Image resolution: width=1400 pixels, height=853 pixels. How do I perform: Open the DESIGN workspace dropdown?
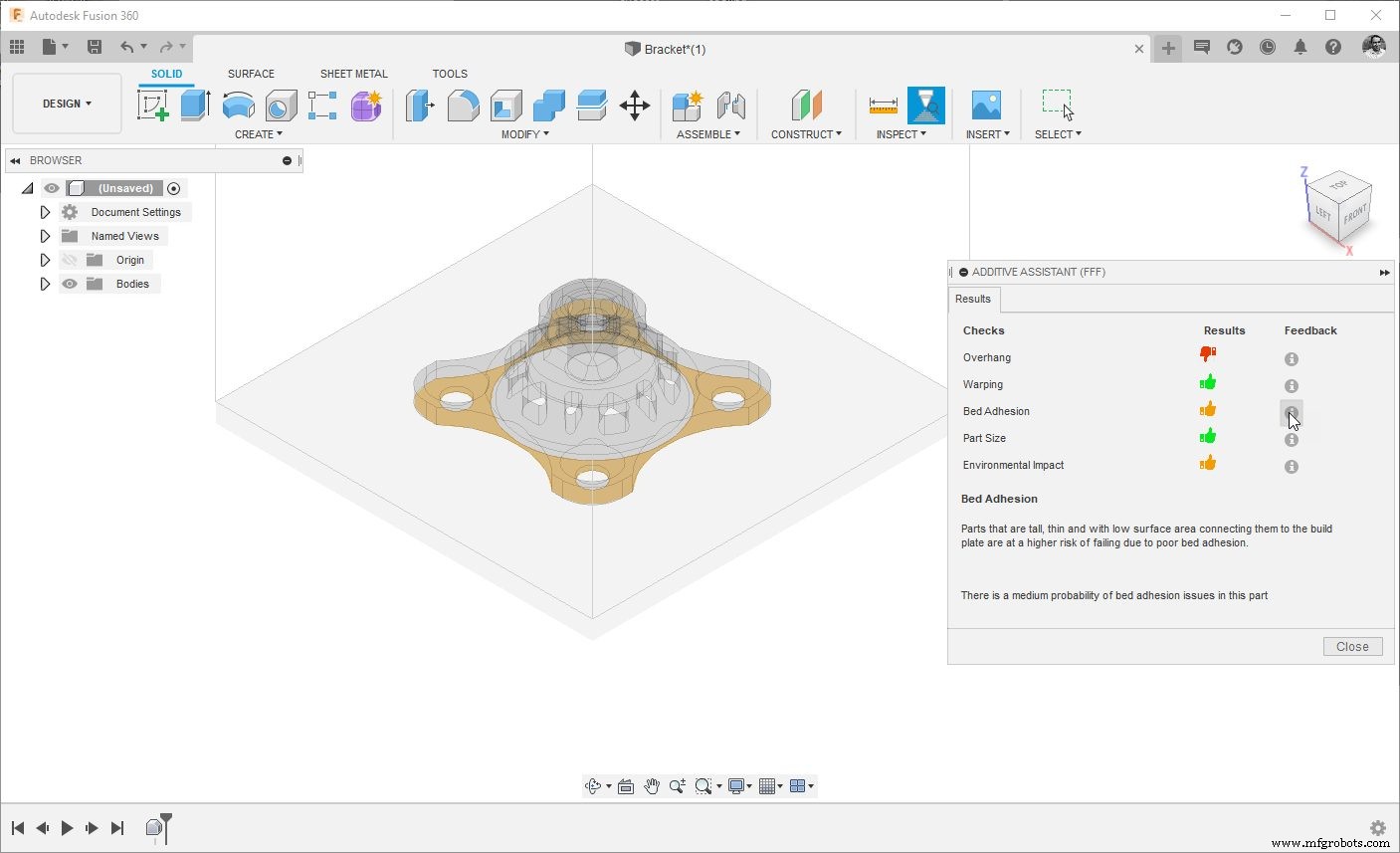tap(66, 103)
